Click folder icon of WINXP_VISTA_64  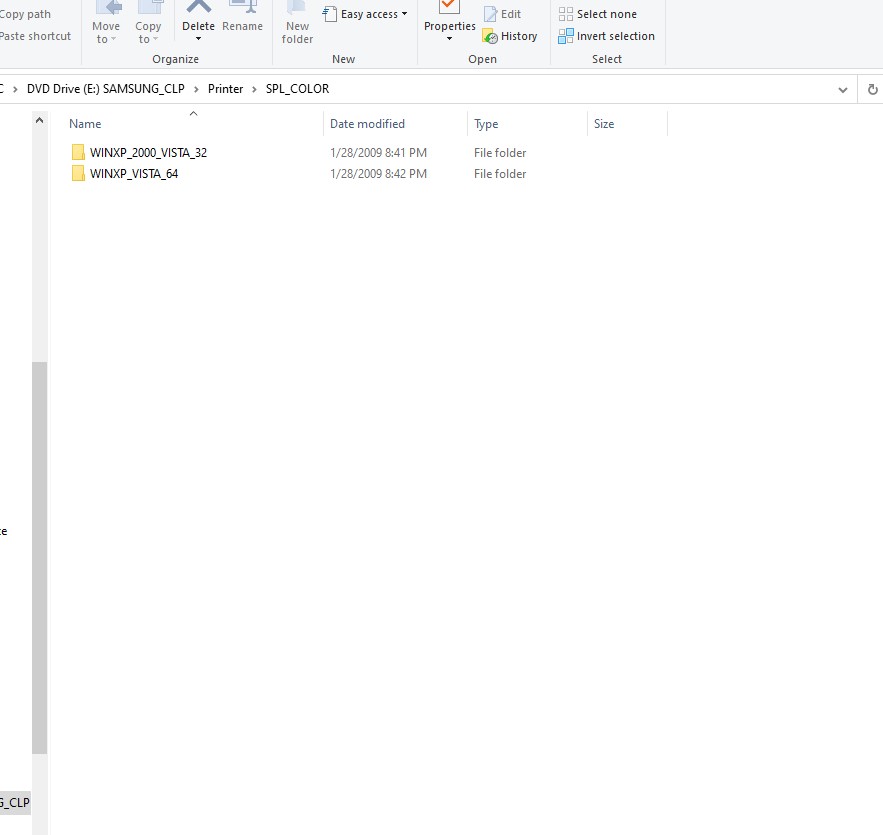[x=78, y=174]
